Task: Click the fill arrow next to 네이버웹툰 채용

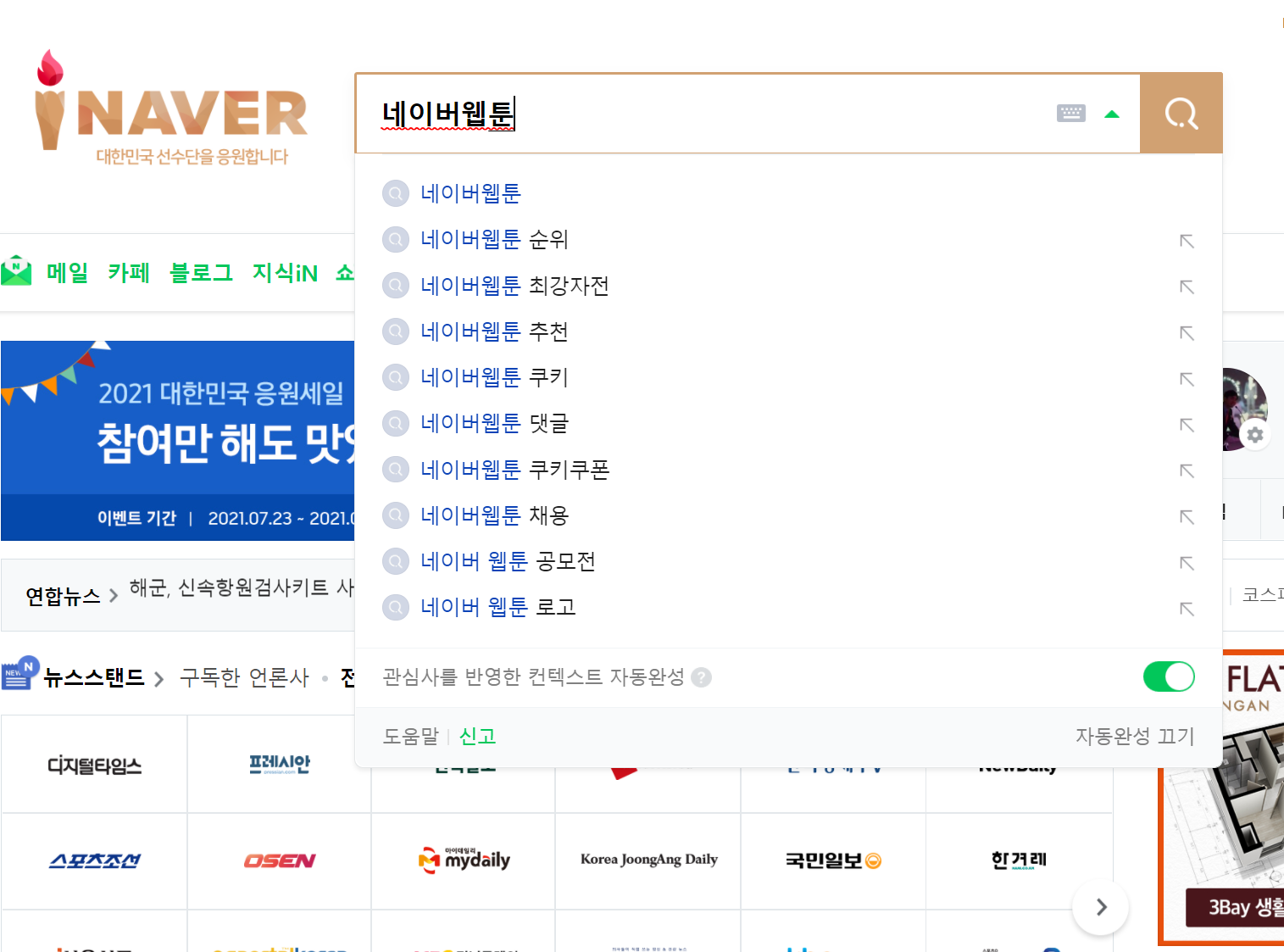Action: (1187, 517)
